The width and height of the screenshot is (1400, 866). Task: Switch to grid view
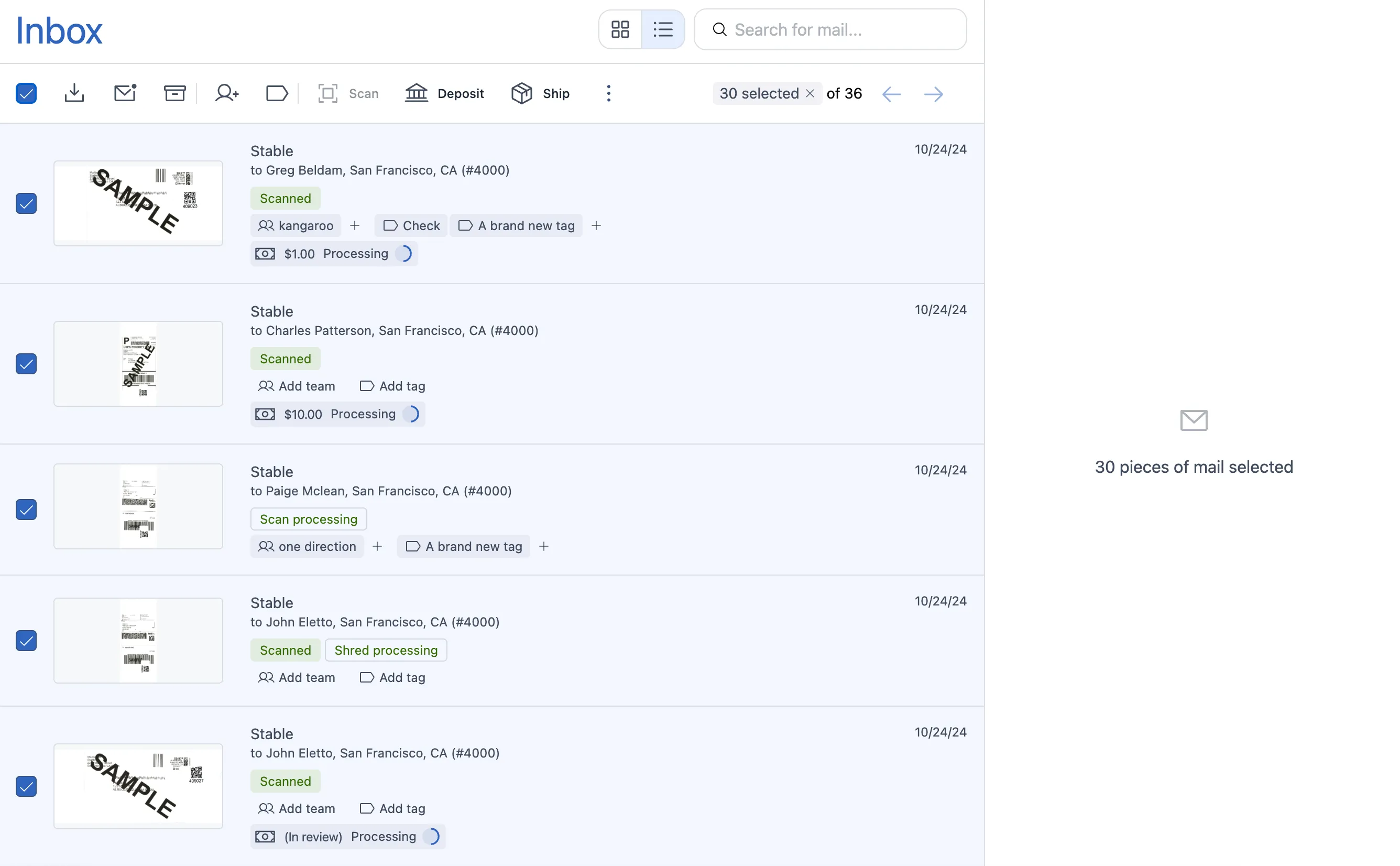coord(620,29)
